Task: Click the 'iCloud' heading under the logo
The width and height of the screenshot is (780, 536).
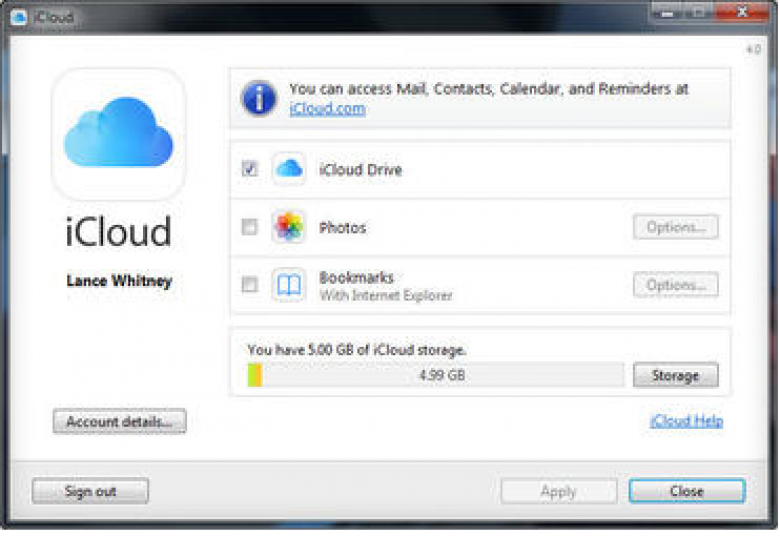Action: [x=118, y=231]
